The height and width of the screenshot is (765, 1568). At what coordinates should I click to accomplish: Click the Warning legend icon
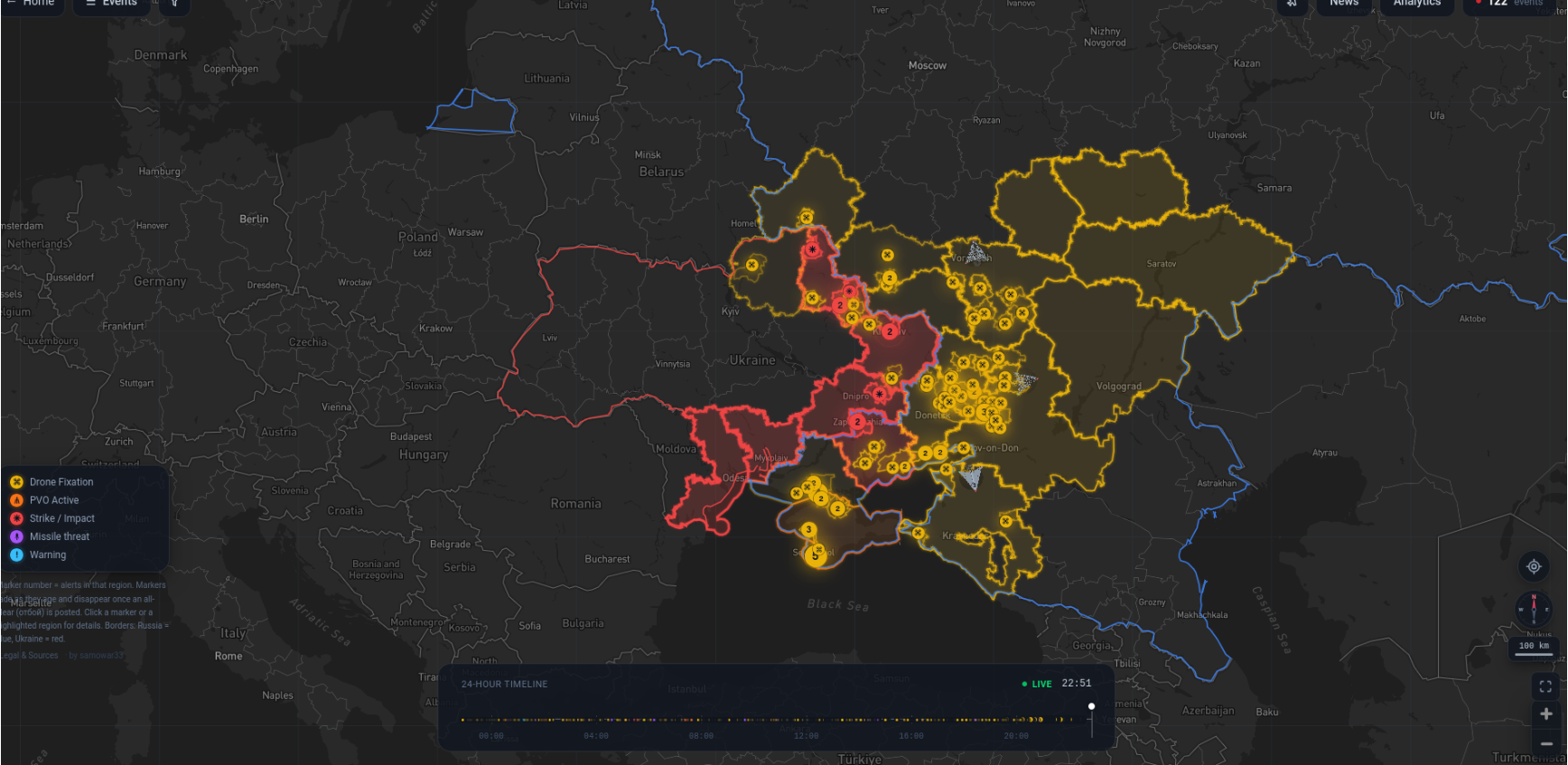[16, 555]
